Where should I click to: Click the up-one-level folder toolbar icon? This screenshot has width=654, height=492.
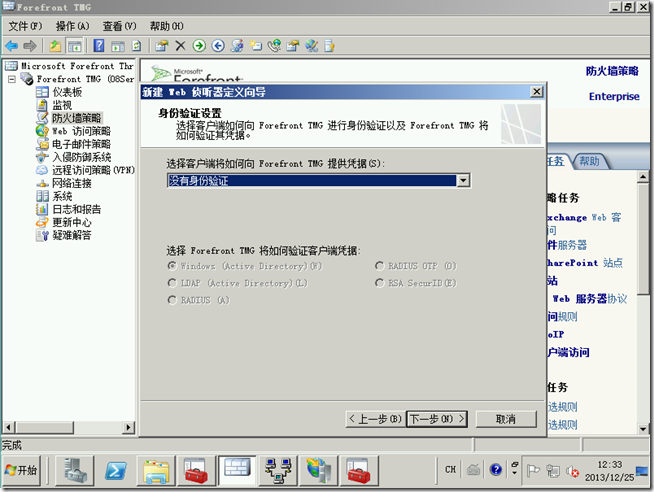tap(55, 46)
